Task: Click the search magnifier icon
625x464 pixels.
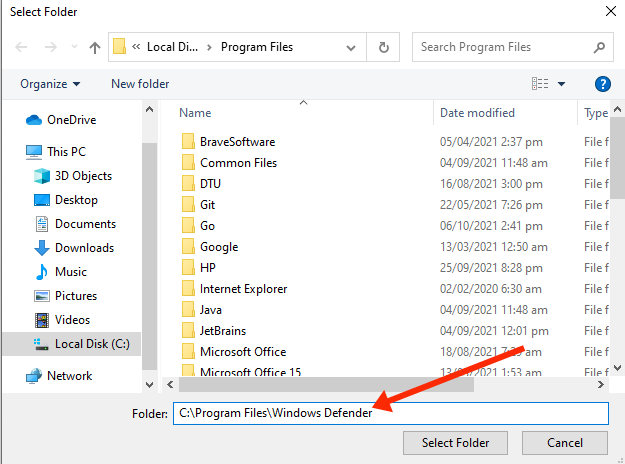Action: coord(599,47)
